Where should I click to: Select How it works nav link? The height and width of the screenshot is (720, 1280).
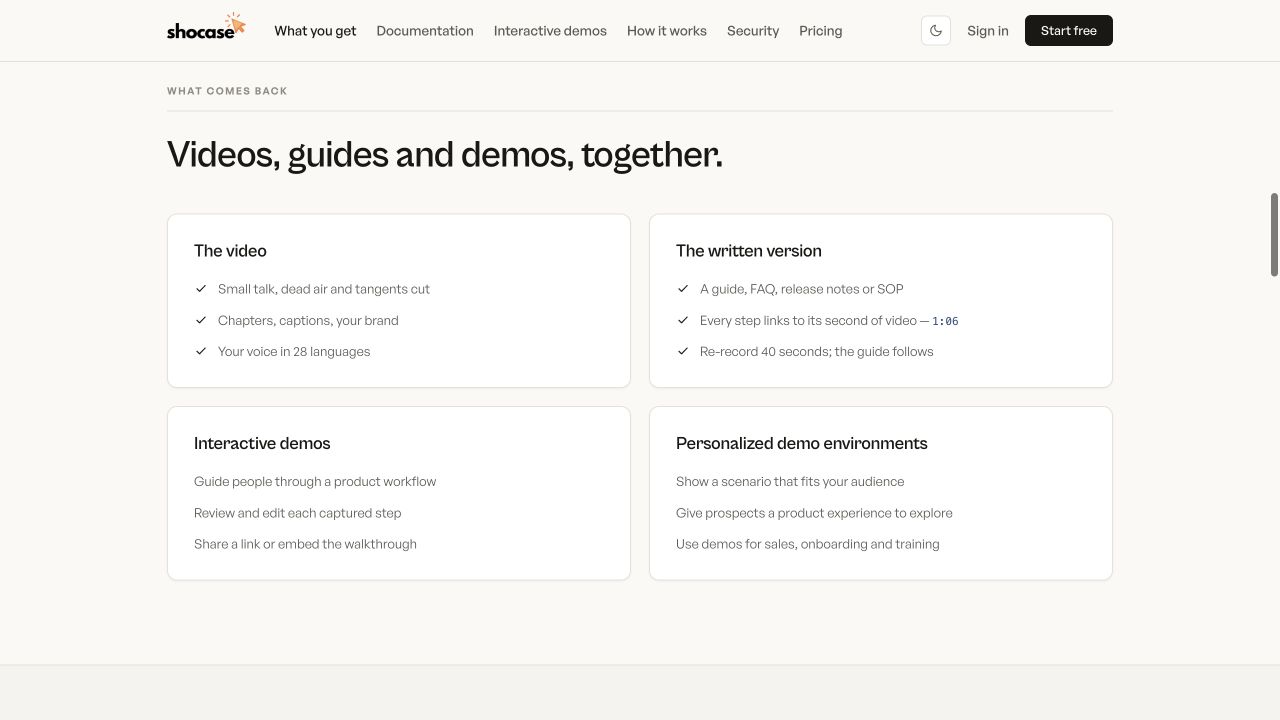click(667, 31)
